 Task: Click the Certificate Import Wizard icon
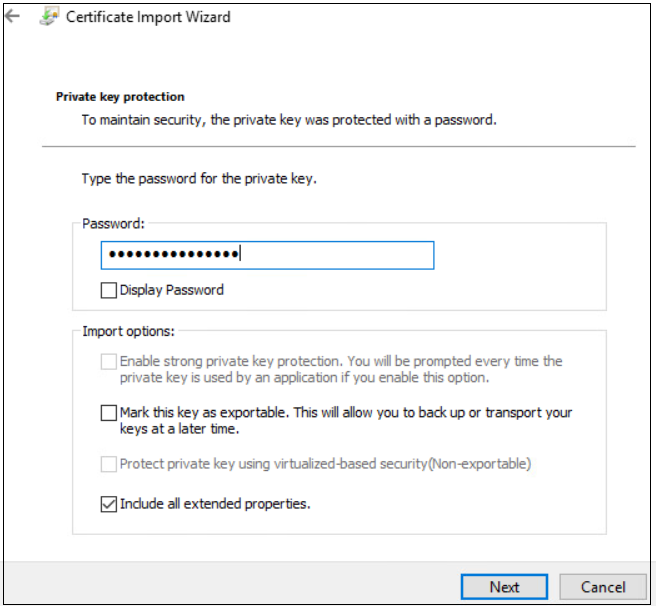(x=49, y=17)
